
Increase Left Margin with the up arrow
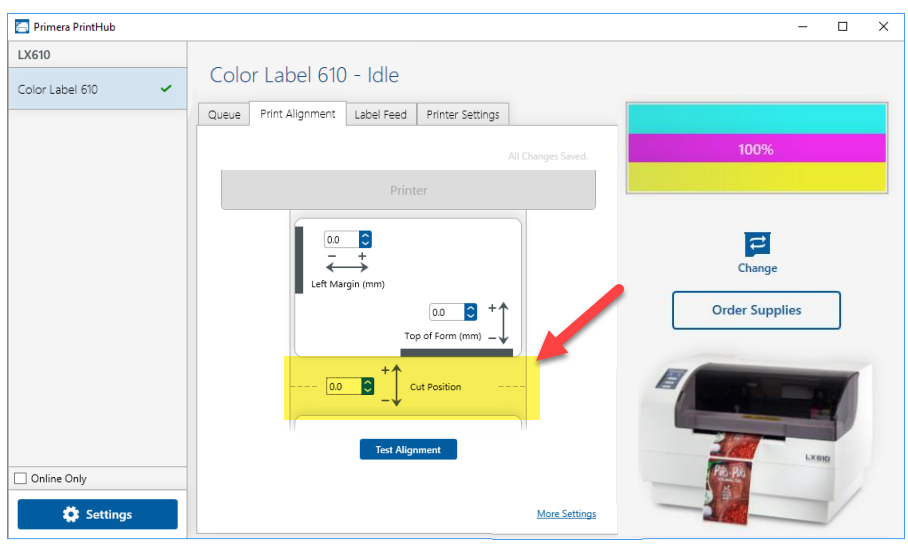(365, 235)
